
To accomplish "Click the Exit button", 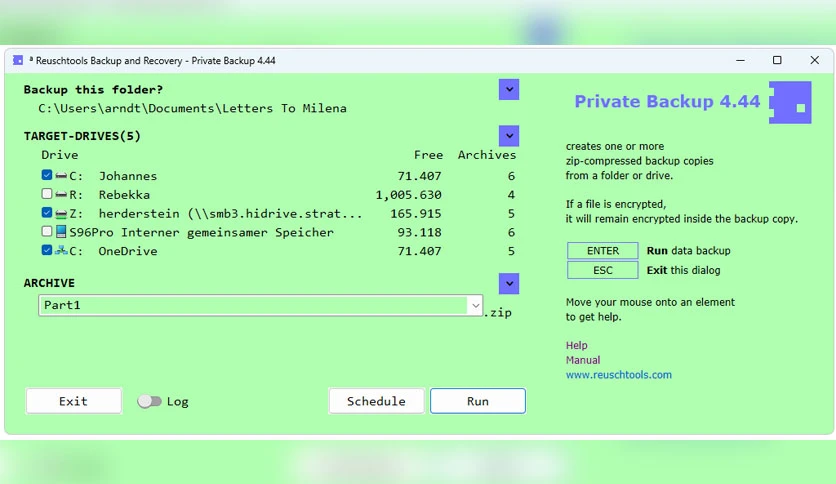I will [x=74, y=401].
